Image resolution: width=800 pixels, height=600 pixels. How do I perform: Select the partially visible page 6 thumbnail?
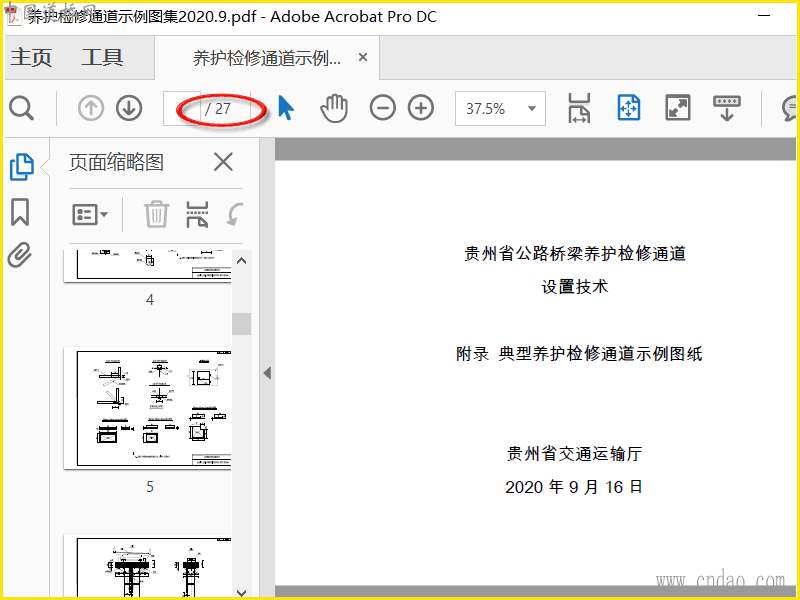tap(148, 565)
